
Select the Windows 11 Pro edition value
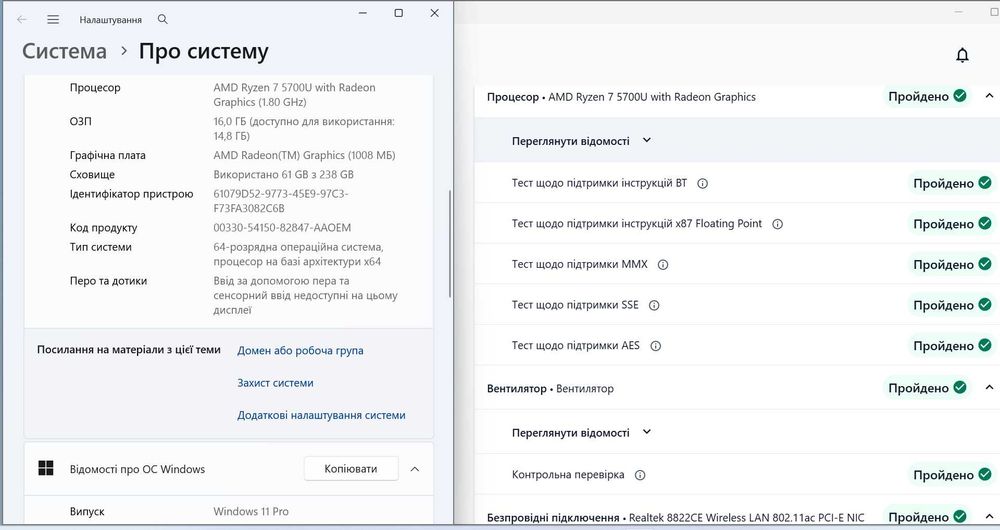tap(251, 512)
